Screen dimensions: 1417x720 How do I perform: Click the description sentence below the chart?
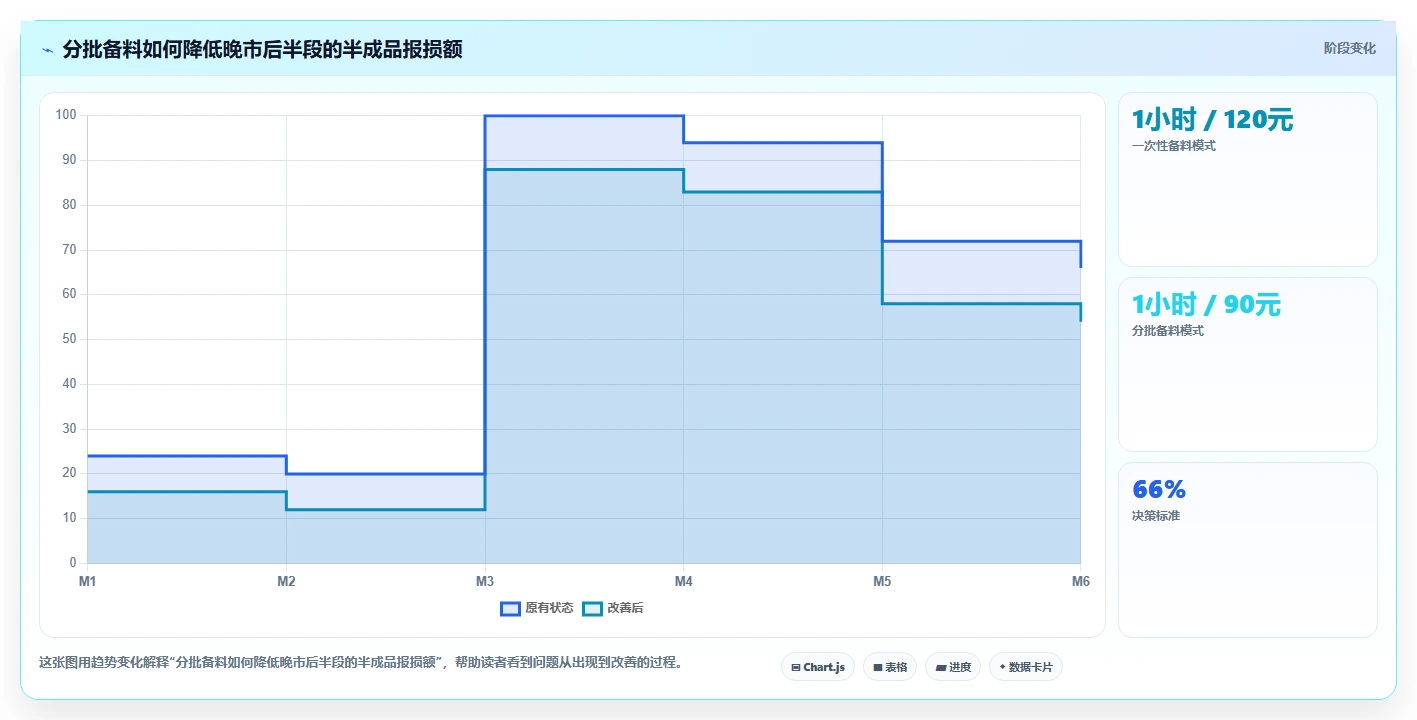coord(360,662)
